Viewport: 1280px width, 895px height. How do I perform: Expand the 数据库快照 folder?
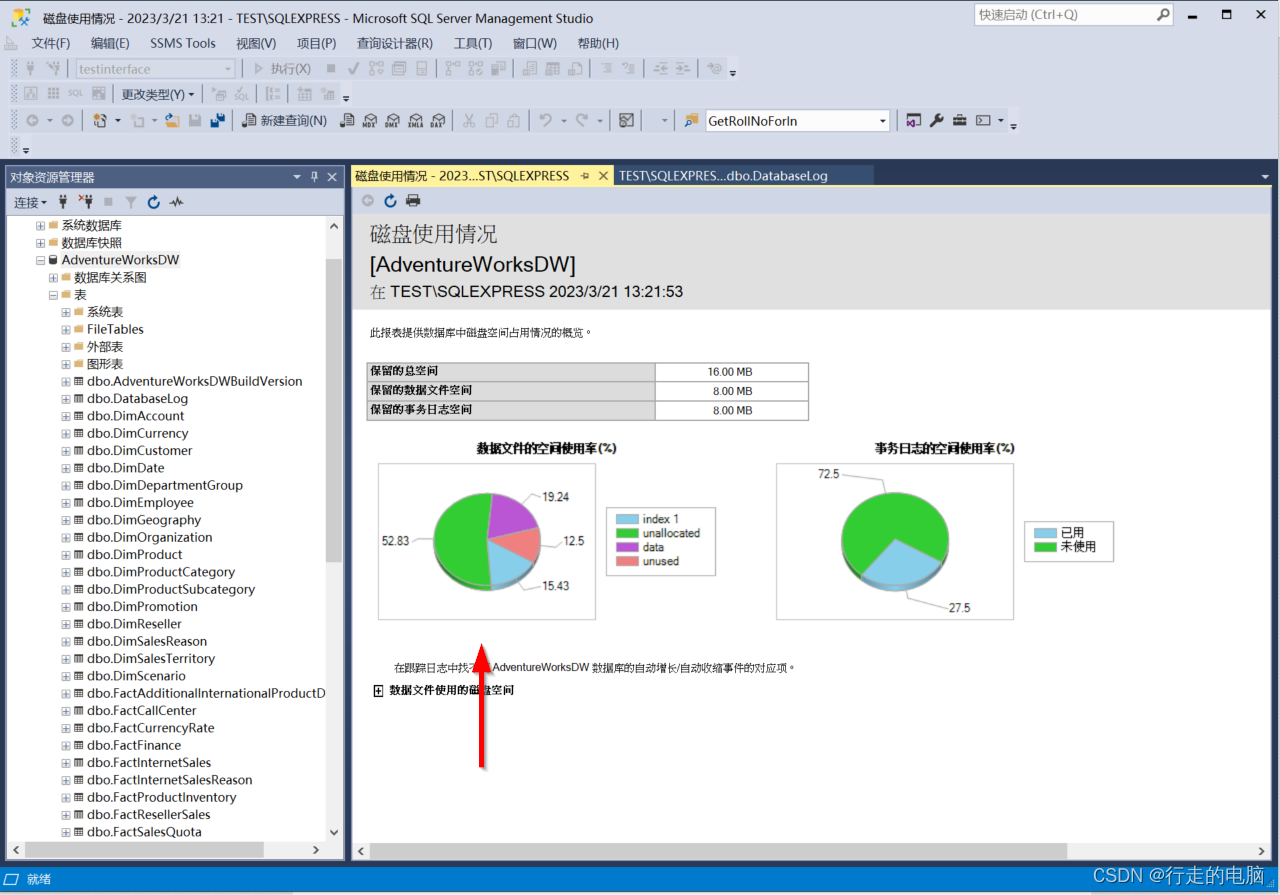point(41,243)
